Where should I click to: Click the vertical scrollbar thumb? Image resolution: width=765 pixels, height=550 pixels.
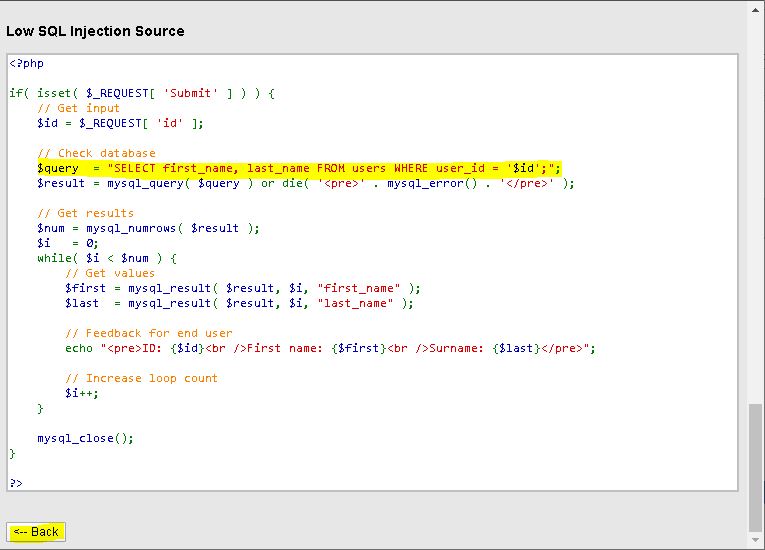click(755, 467)
